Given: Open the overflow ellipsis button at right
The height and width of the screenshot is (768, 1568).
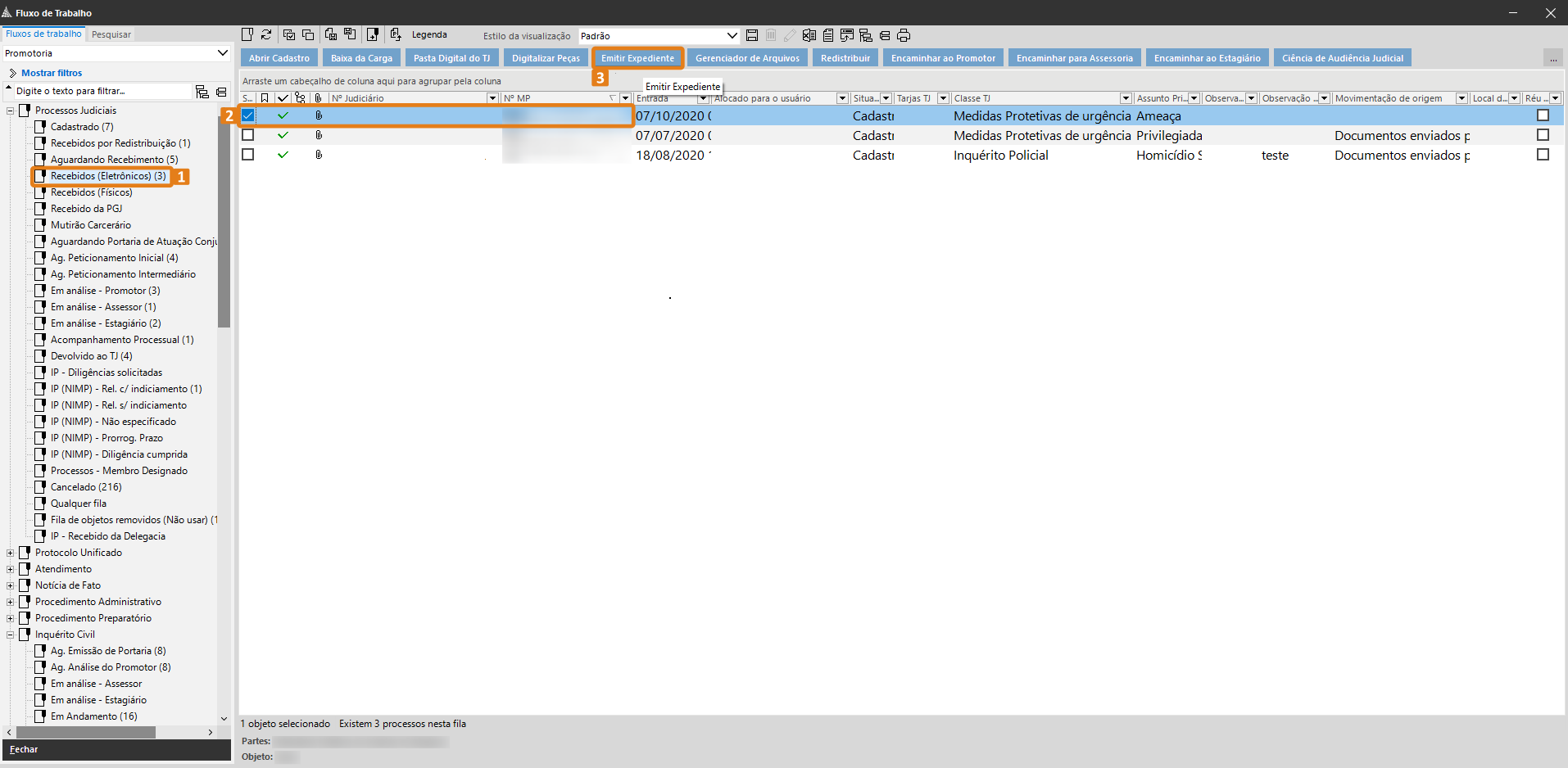Looking at the screenshot, I should (1552, 58).
